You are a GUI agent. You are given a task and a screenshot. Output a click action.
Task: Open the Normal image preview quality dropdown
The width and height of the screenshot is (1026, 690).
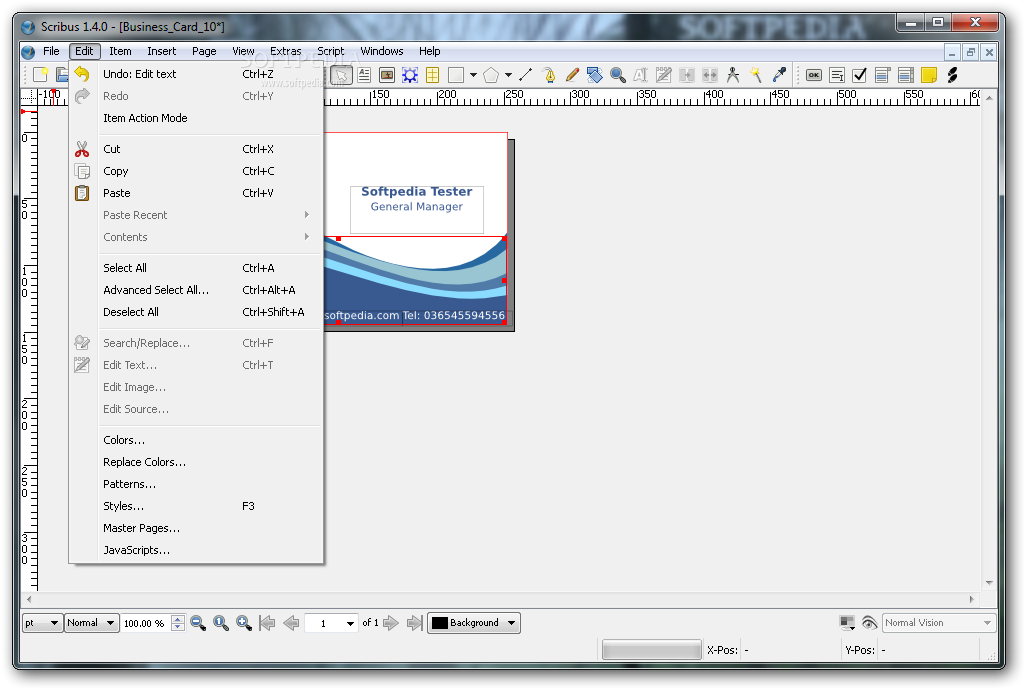92,623
